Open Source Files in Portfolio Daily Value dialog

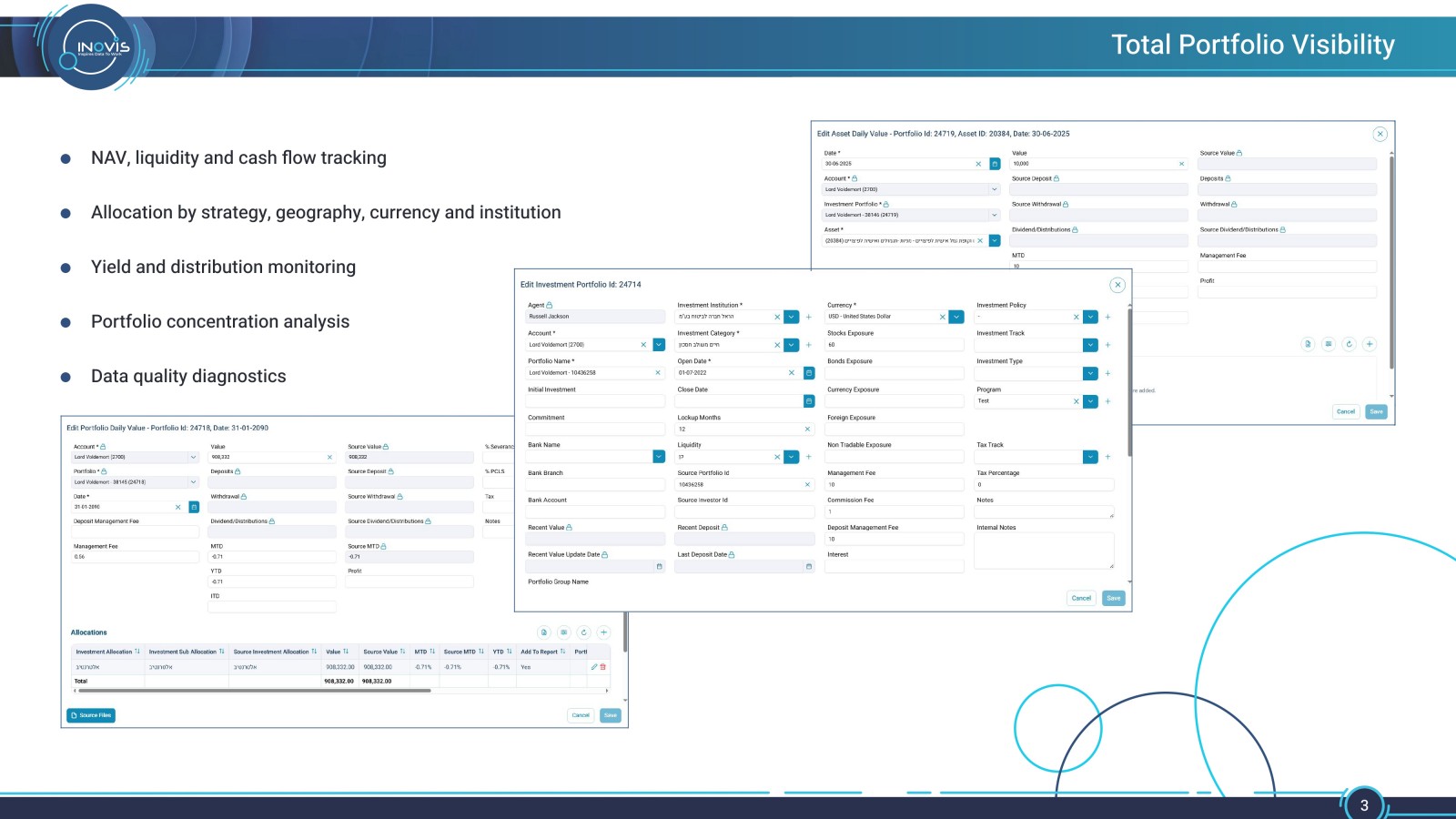[91, 715]
